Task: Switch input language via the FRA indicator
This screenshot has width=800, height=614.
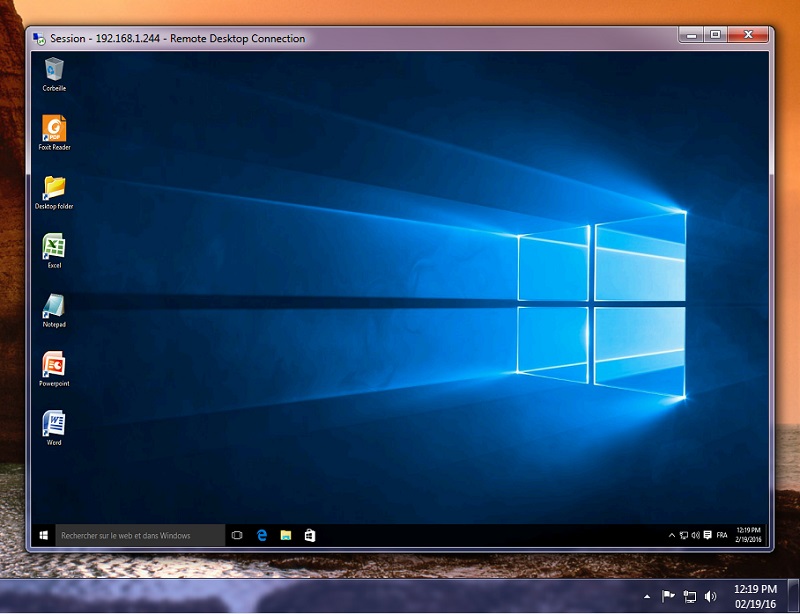Action: [721, 535]
